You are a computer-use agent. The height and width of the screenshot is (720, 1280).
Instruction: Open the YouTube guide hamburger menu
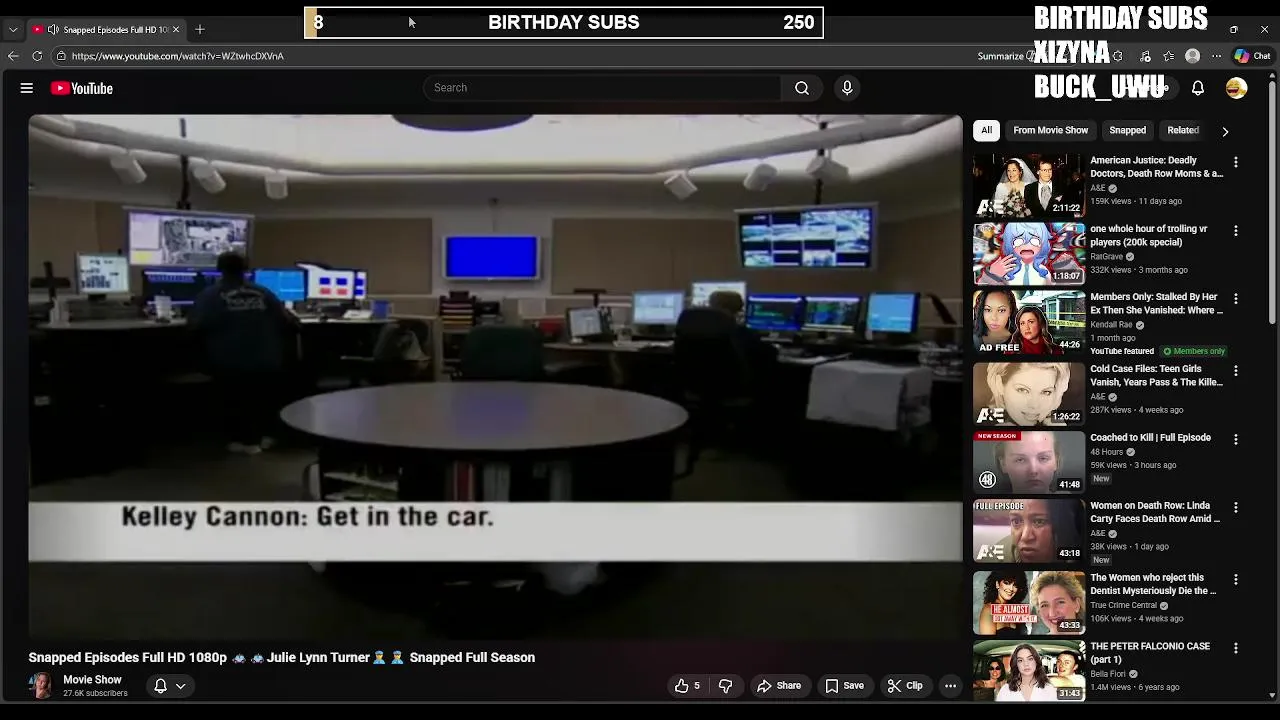point(27,88)
